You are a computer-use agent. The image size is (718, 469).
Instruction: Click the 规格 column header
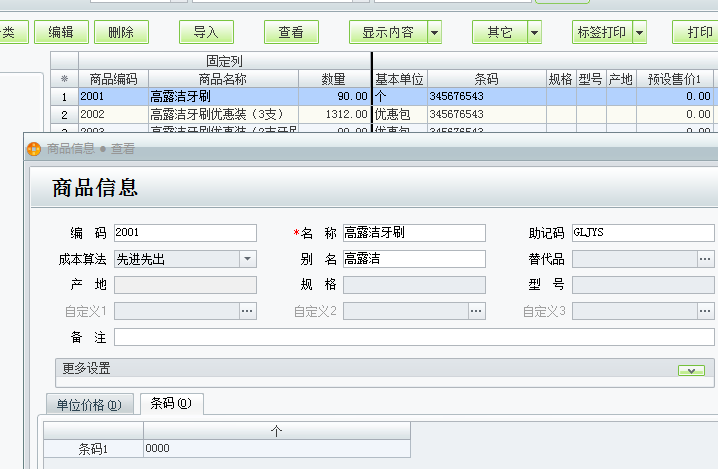[x=561, y=79]
